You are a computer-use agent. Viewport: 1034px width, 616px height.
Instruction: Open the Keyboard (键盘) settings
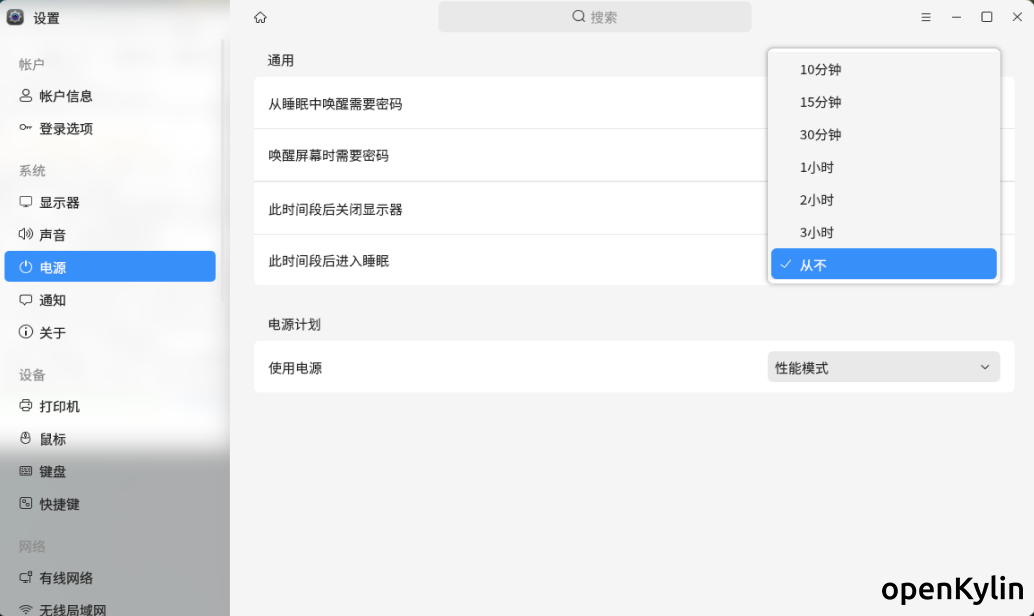click(x=53, y=472)
